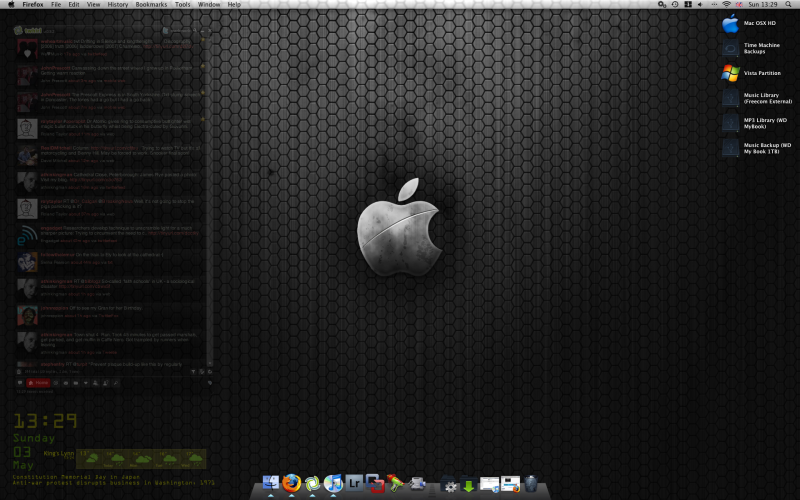
Task: Click the twhirl logo in window title
Action: click(x=29, y=31)
